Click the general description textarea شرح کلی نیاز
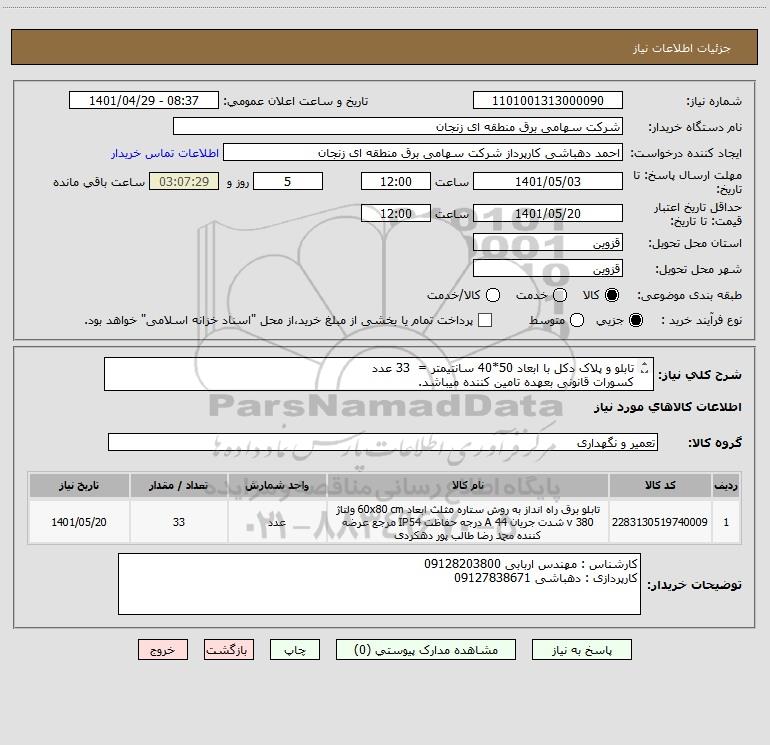 point(379,375)
